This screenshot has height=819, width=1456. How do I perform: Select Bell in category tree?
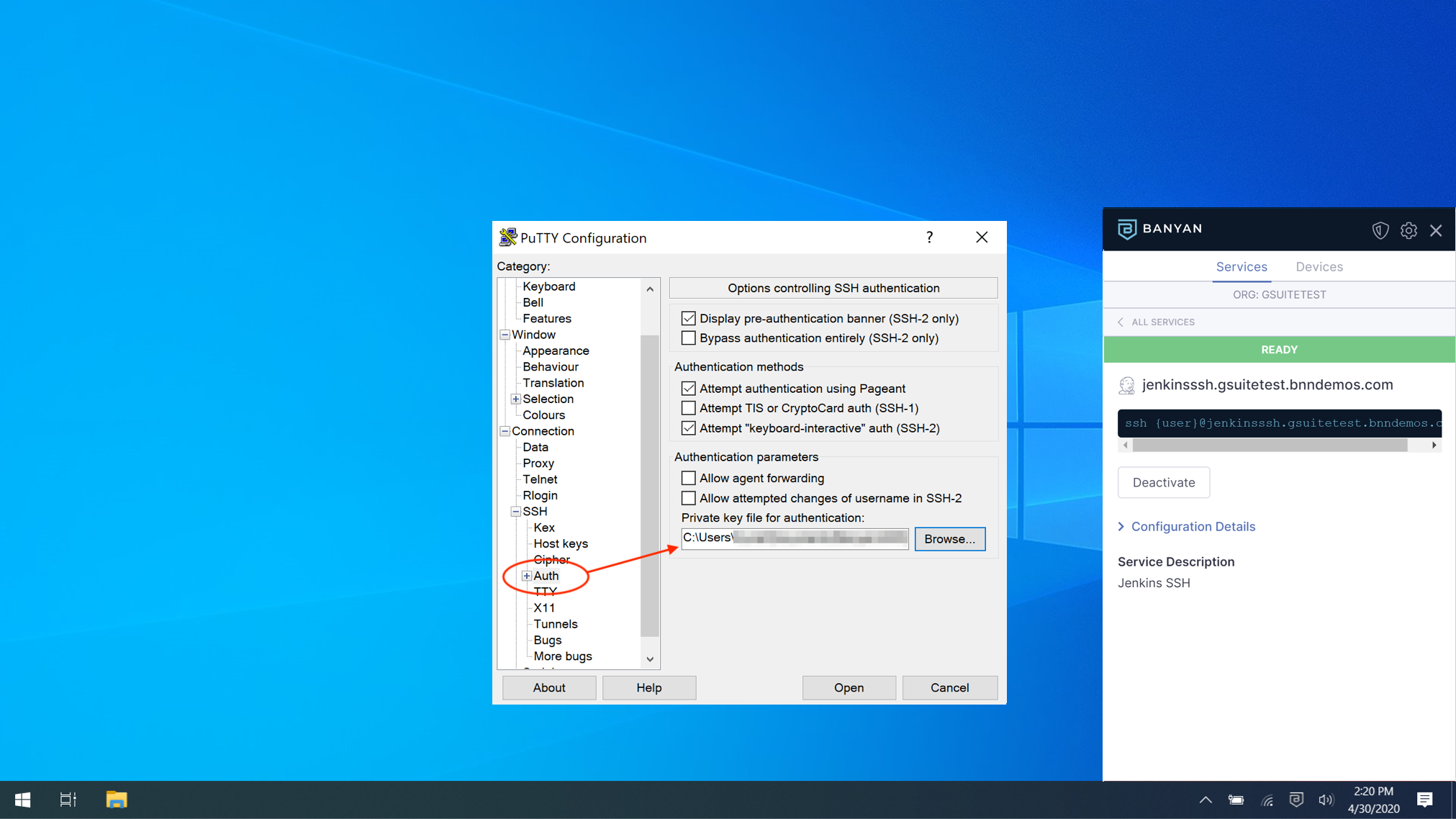[533, 302]
